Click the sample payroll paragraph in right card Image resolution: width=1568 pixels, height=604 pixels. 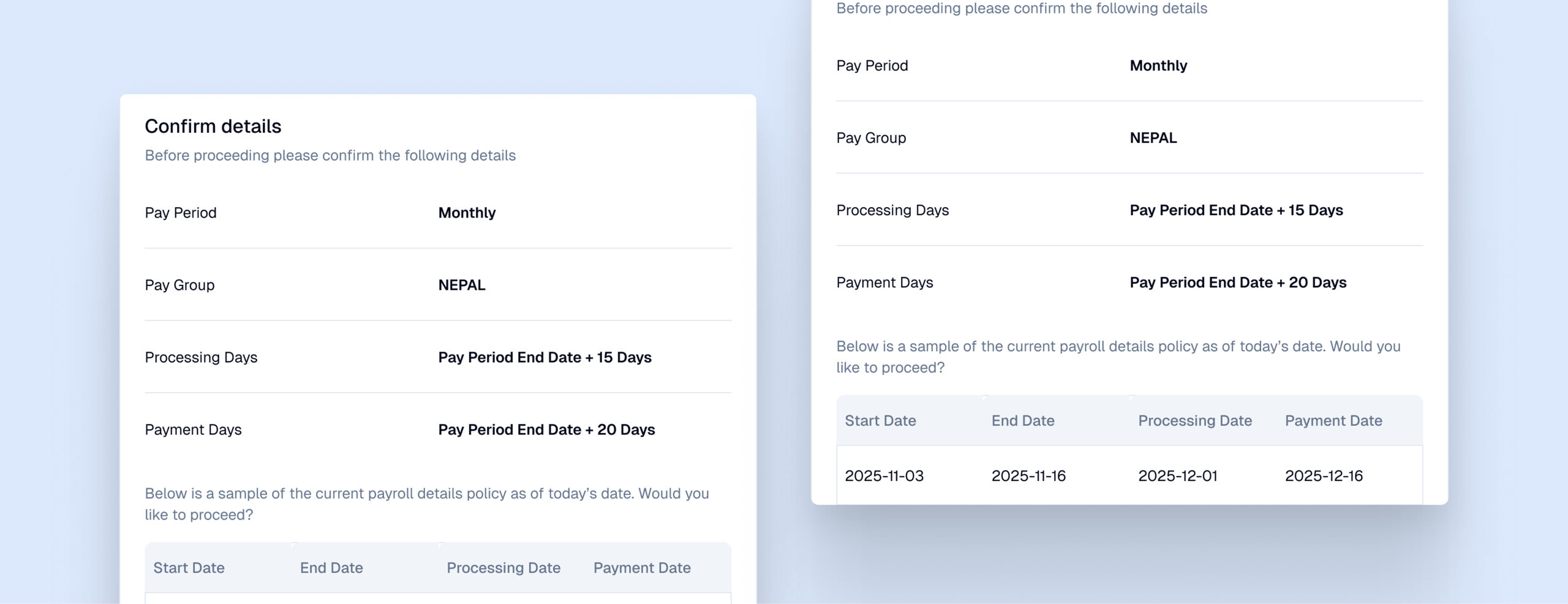click(x=1118, y=357)
